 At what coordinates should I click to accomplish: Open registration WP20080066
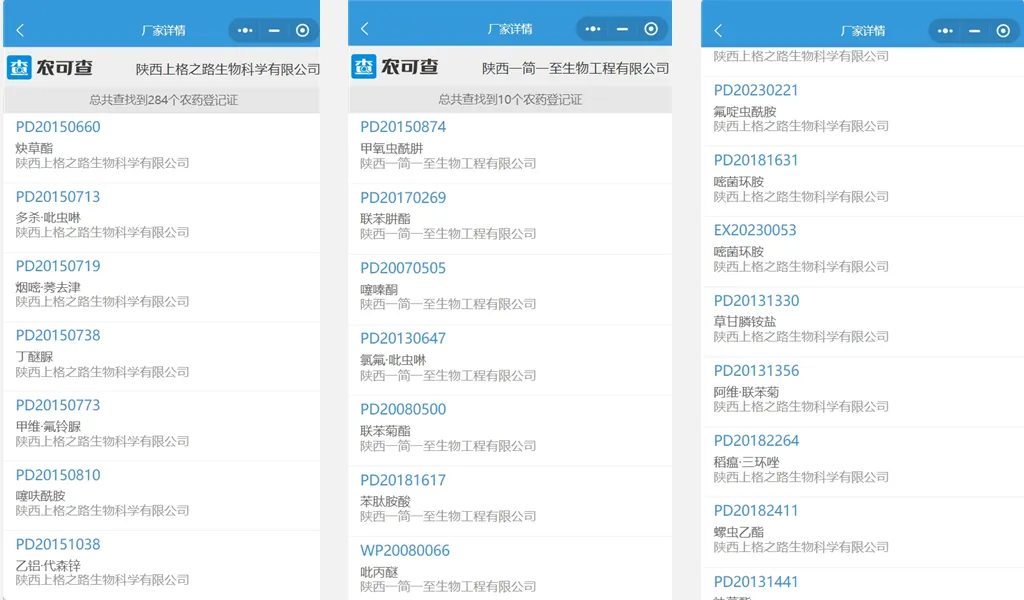point(405,550)
